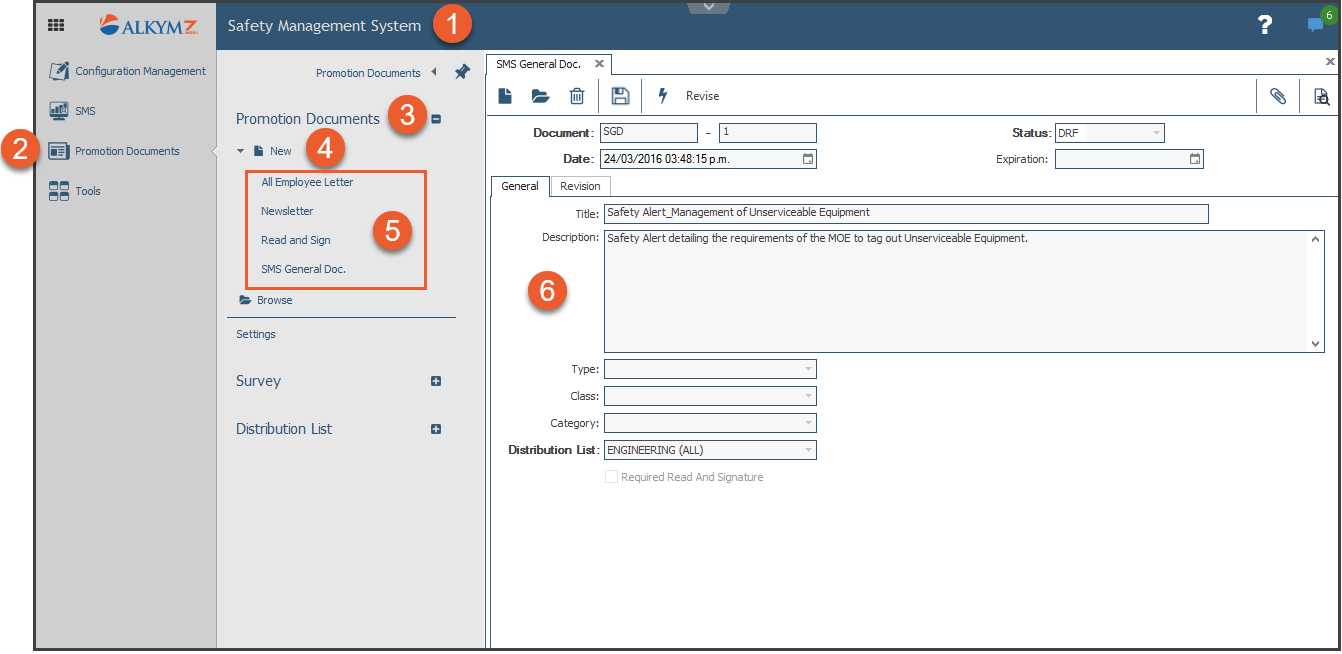The width and height of the screenshot is (1342, 654).
Task: Click the Delete trash toolbar icon
Action: [577, 96]
